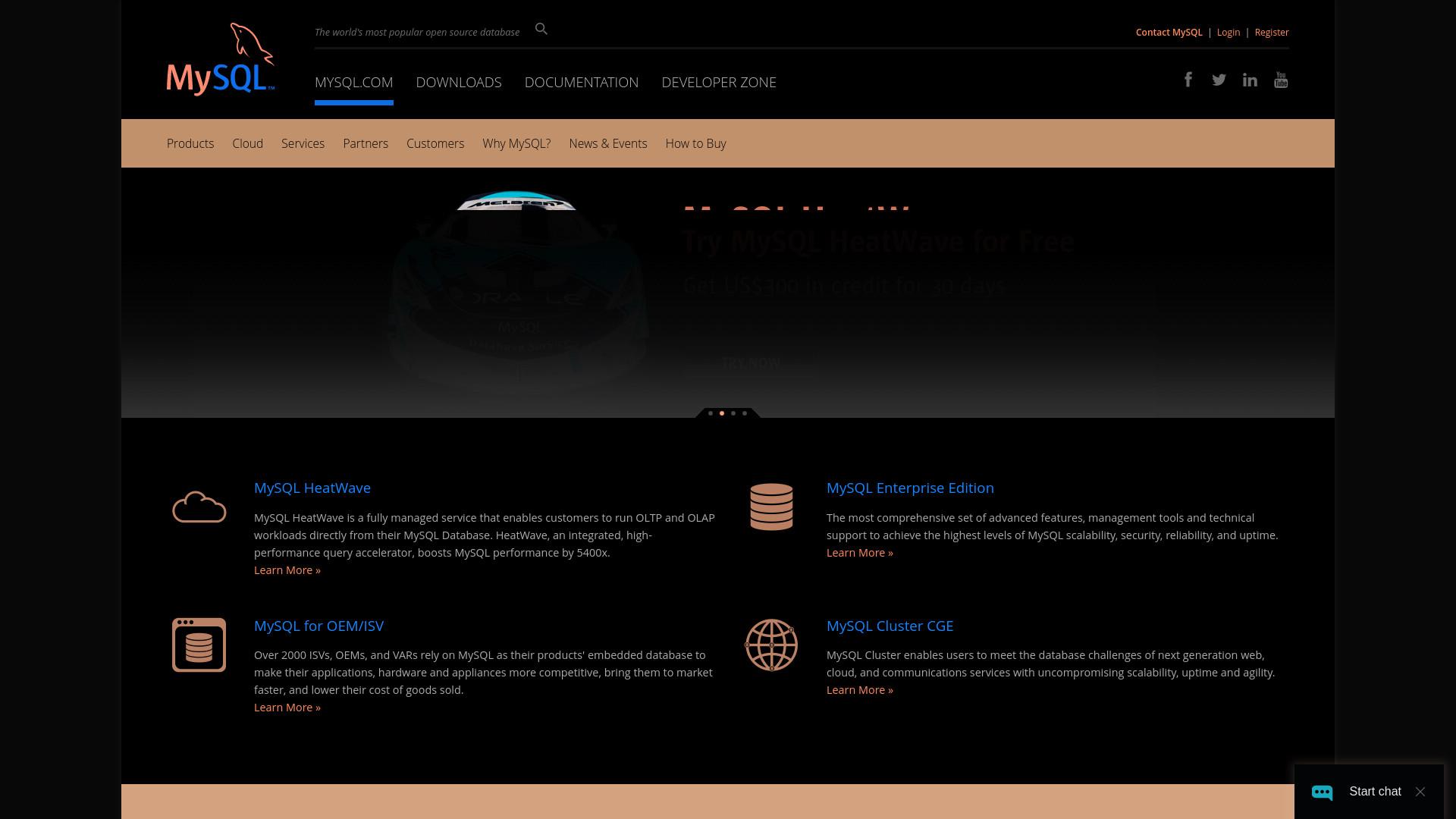1456x819 pixels.
Task: Open the Products menu
Action: 190,143
